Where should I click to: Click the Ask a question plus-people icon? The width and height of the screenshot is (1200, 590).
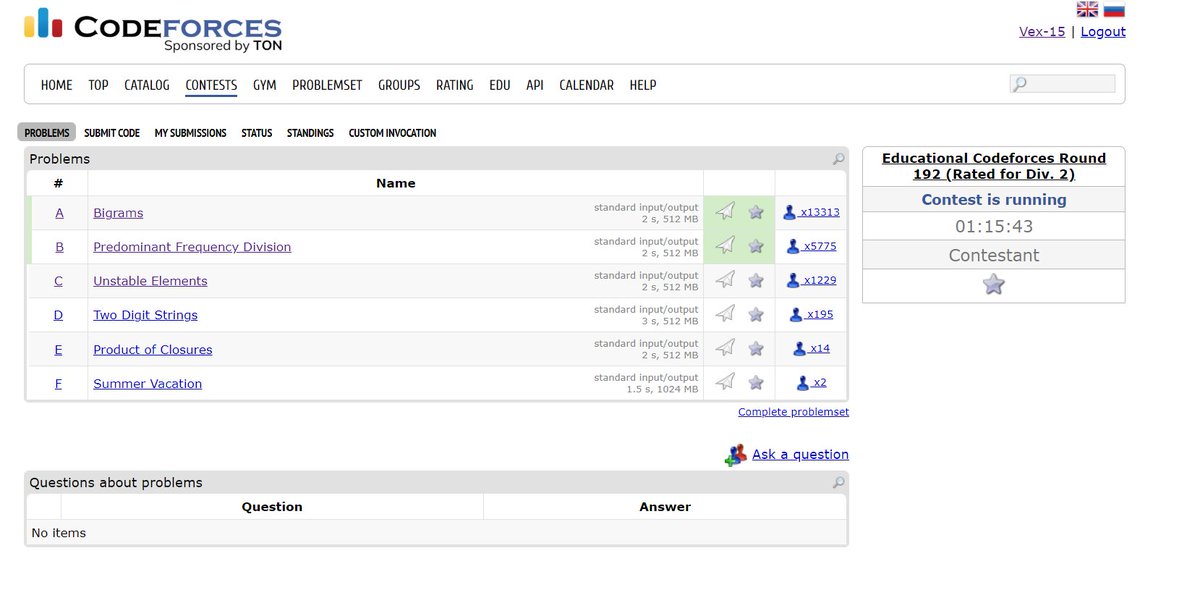(735, 455)
